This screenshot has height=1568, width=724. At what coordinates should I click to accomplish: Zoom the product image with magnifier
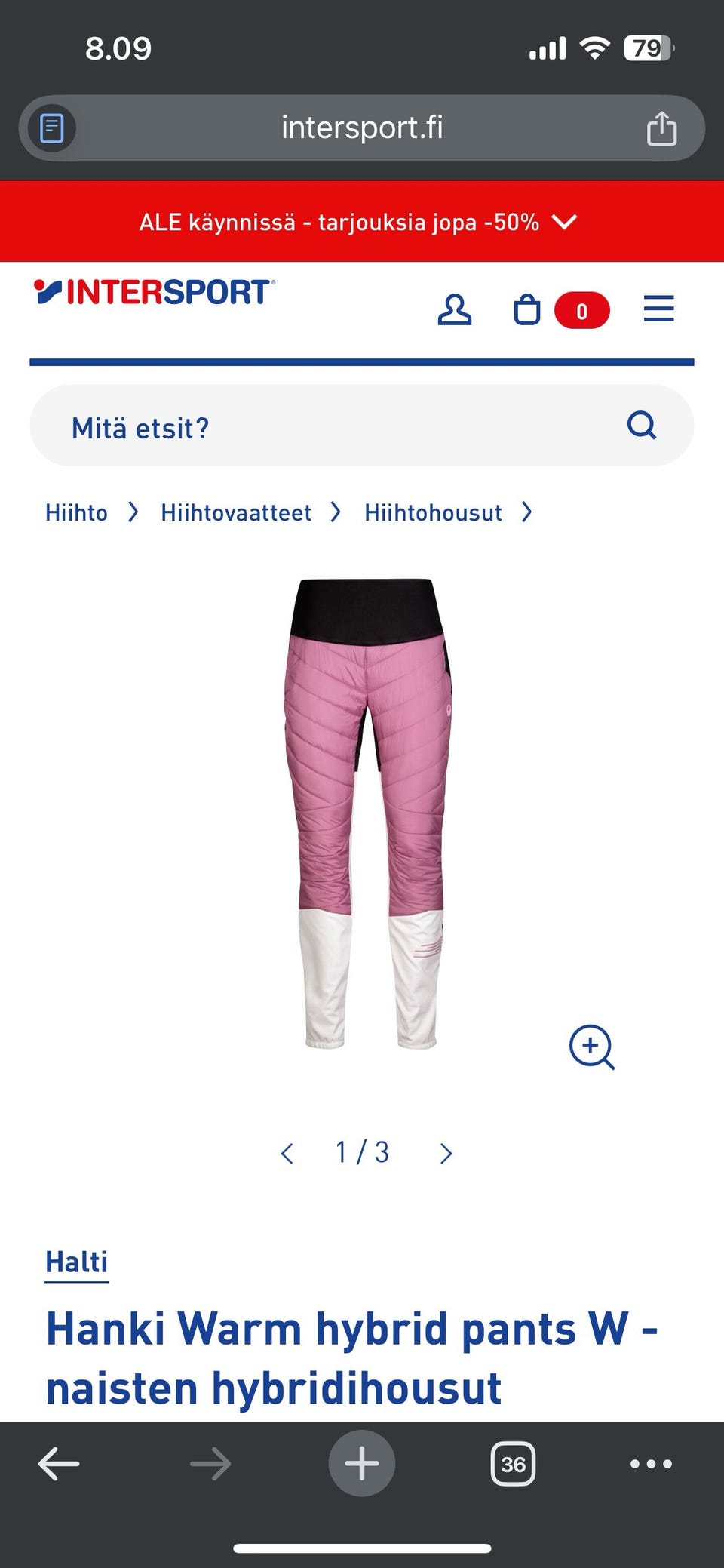pyautogui.click(x=592, y=1047)
